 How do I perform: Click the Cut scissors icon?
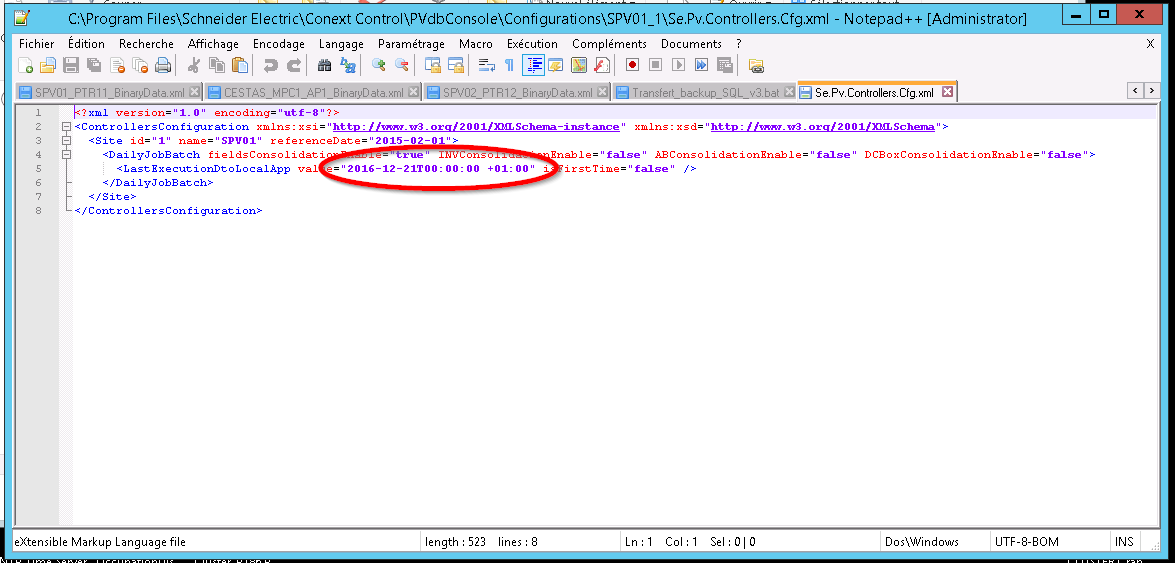pos(194,66)
